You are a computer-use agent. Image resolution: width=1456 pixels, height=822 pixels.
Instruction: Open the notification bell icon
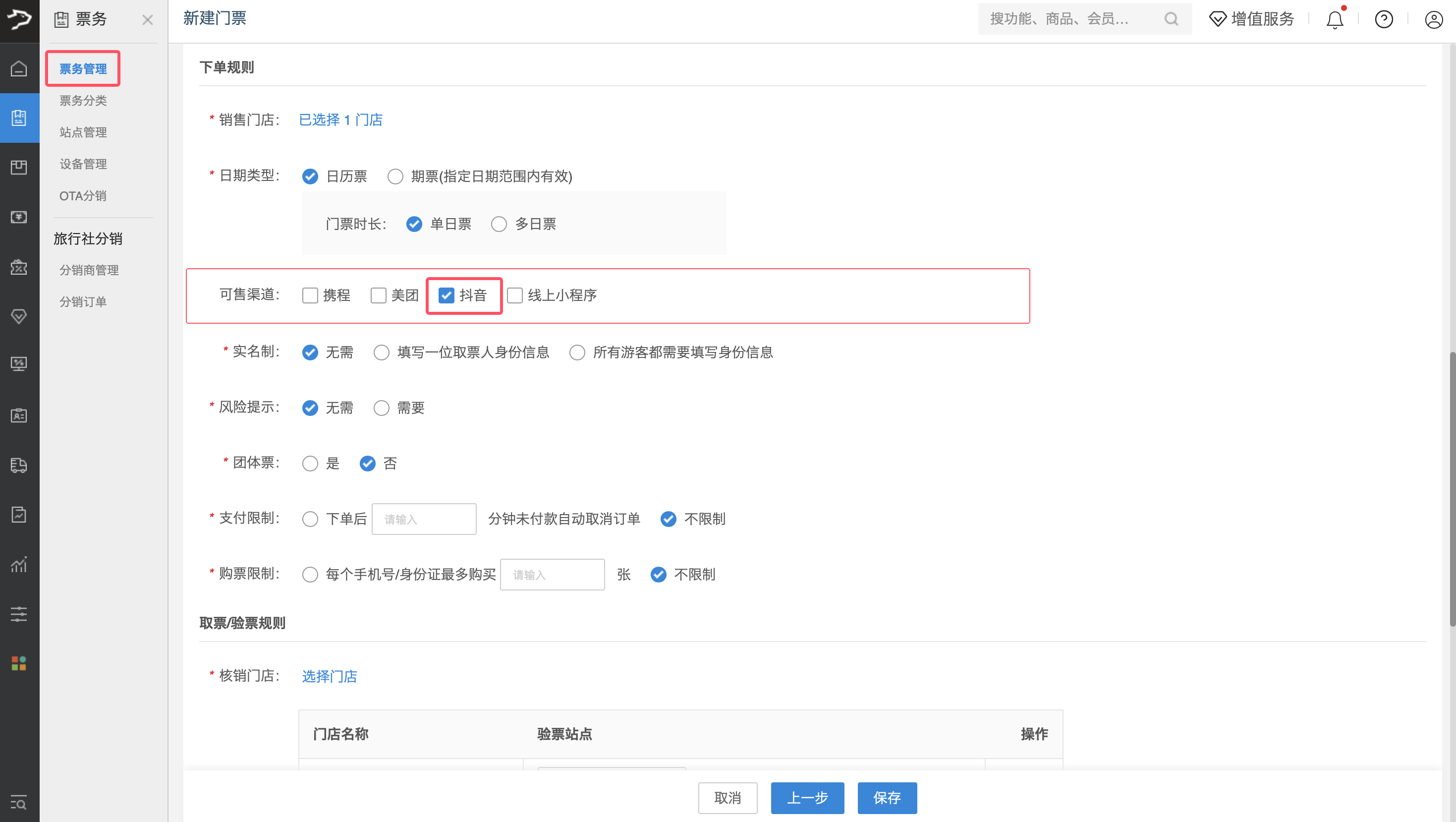(1335, 20)
